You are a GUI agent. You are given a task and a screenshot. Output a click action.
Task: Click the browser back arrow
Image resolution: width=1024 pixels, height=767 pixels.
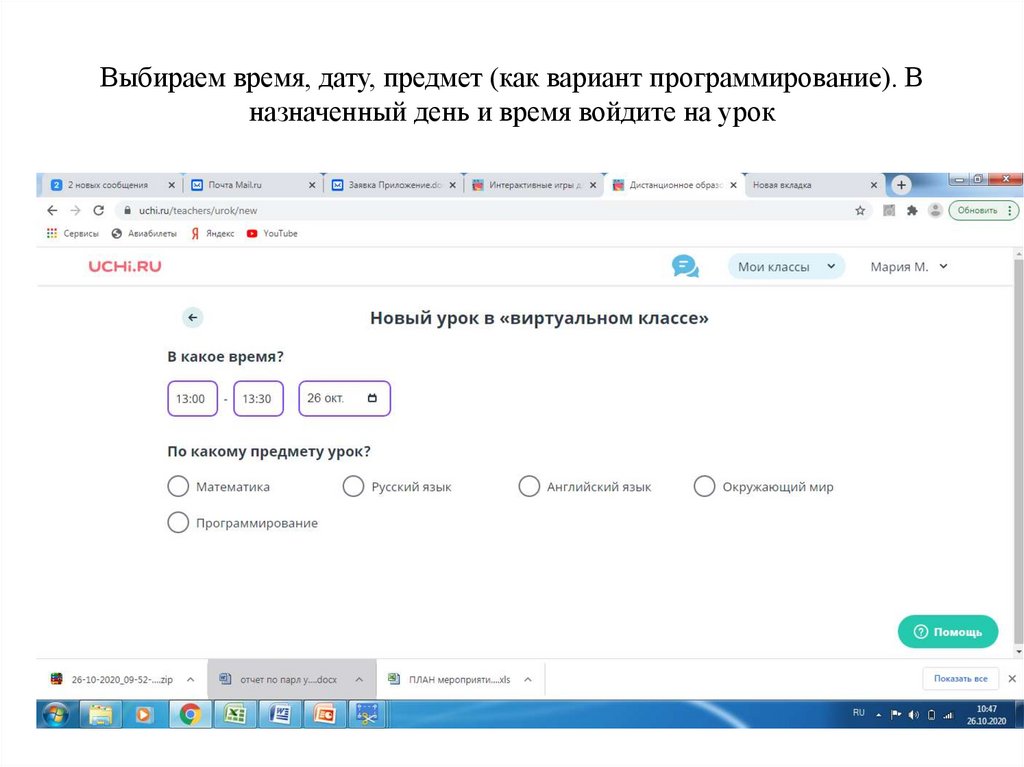(x=52, y=210)
